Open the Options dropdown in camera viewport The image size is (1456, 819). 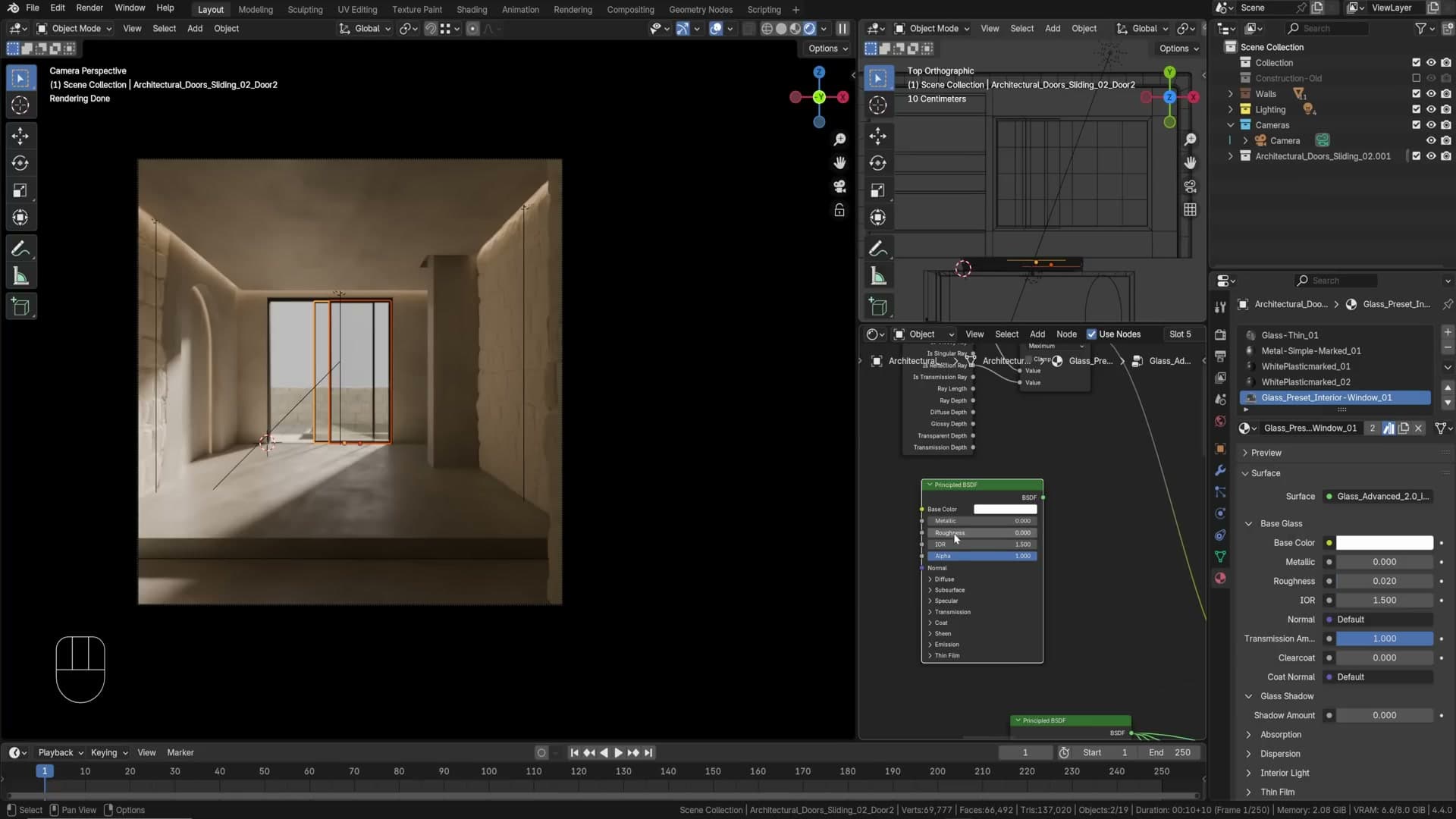pos(827,48)
